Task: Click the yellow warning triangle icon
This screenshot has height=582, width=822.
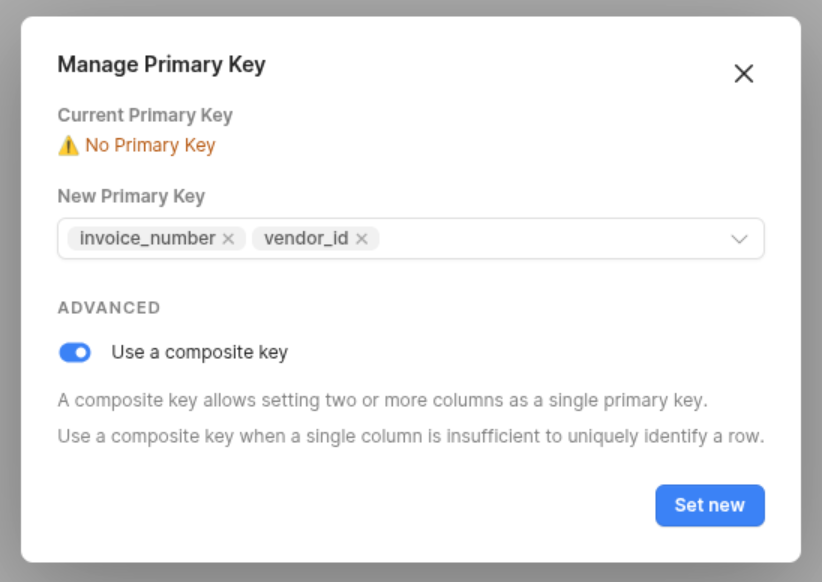Action: (68, 146)
